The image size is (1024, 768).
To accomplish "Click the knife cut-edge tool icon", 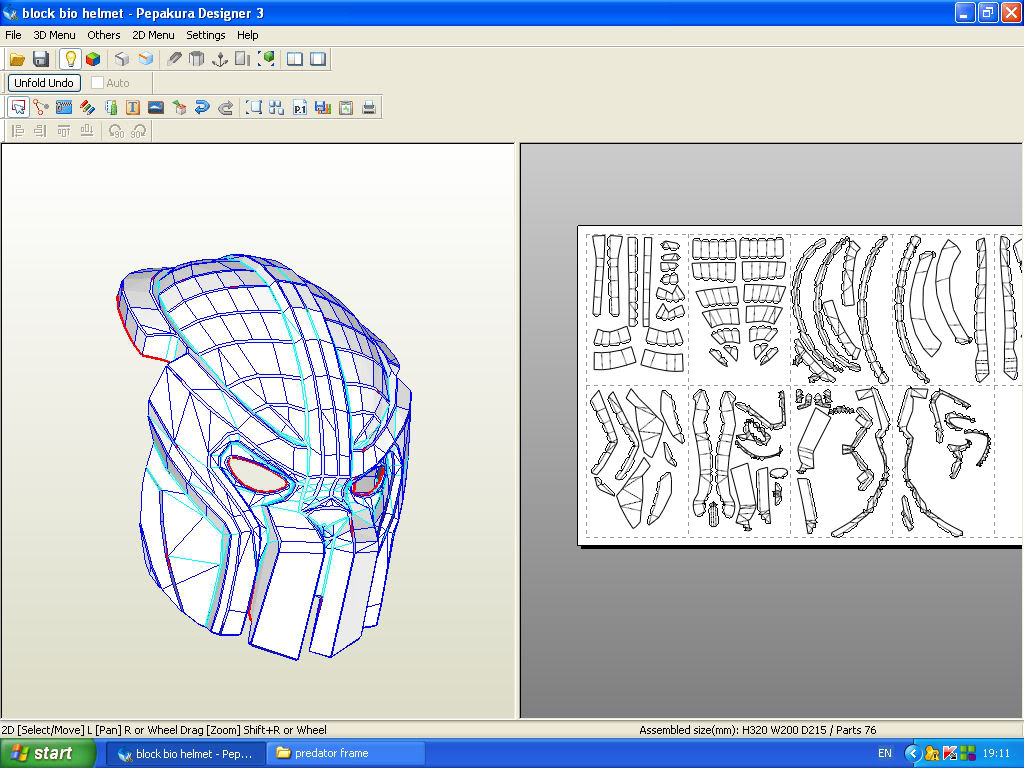I will coord(174,59).
